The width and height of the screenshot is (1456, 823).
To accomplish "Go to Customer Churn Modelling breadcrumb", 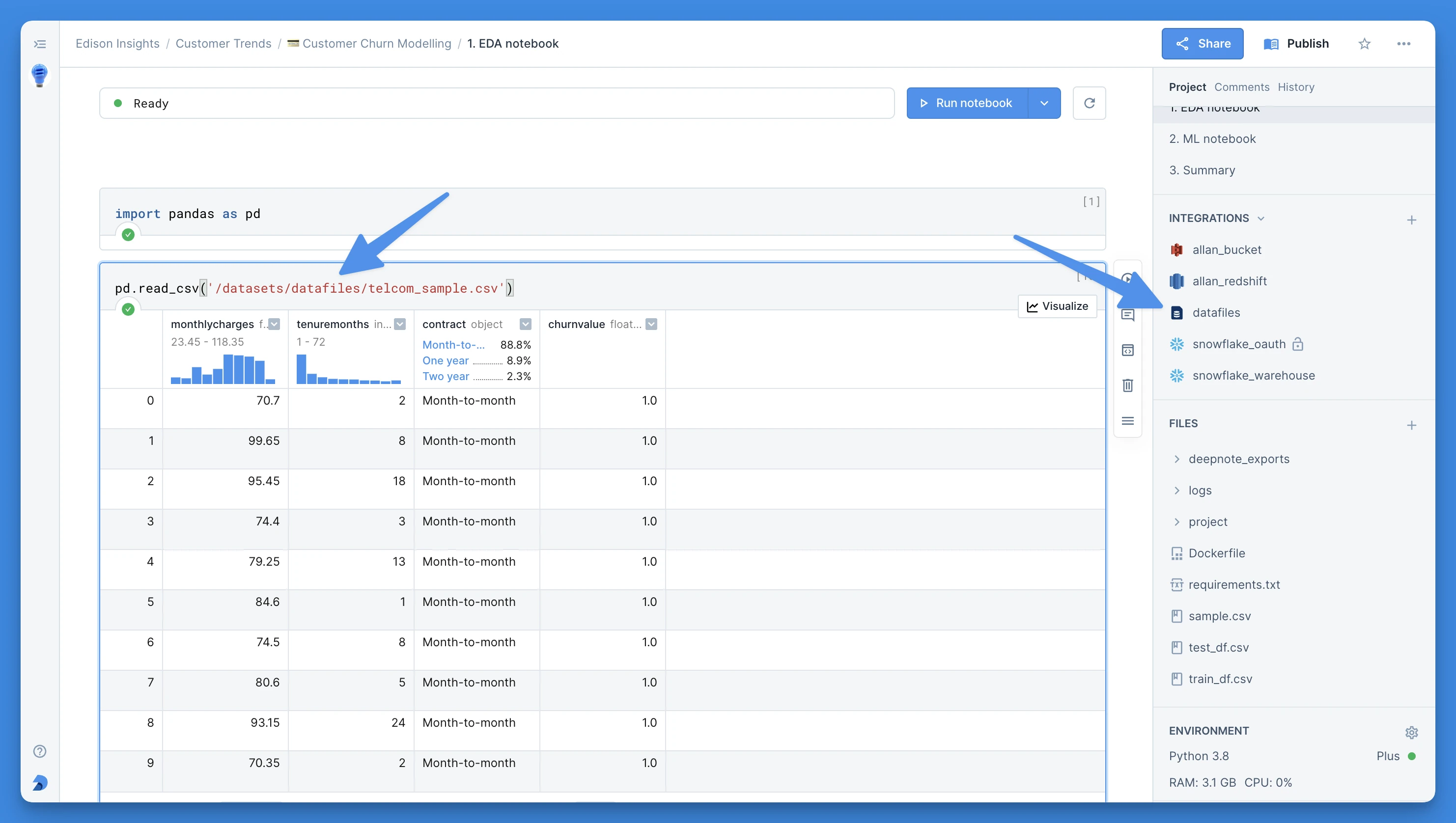I will tap(369, 44).
